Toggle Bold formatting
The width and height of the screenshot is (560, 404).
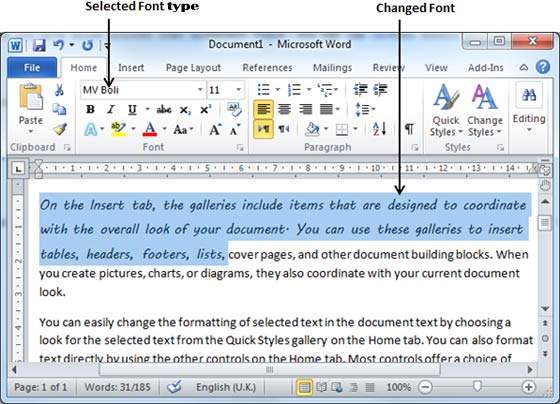(90, 109)
